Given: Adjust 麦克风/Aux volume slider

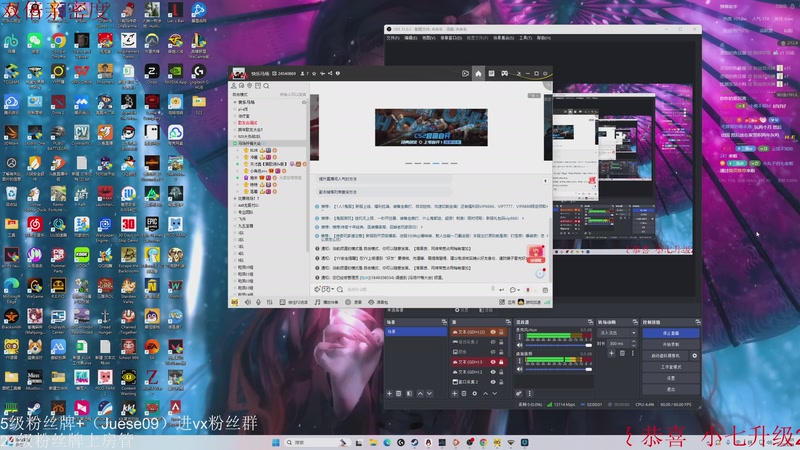Looking at the screenshot, I should (558, 345).
